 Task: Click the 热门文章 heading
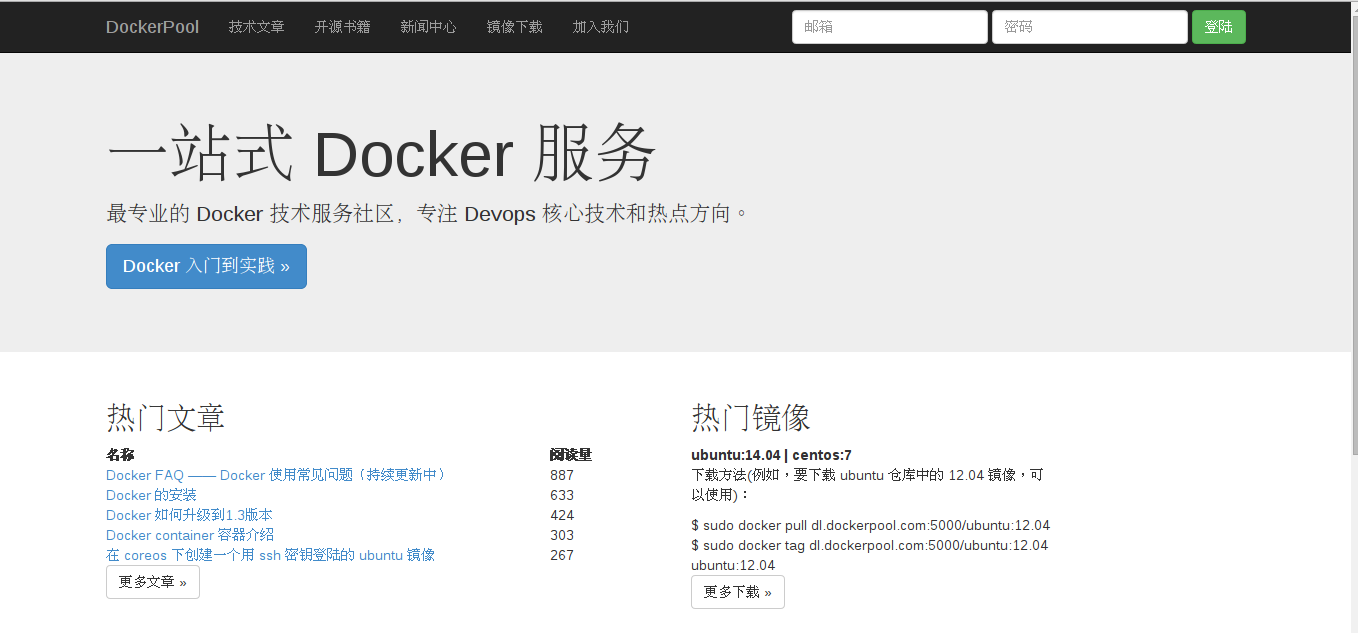pyautogui.click(x=165, y=417)
